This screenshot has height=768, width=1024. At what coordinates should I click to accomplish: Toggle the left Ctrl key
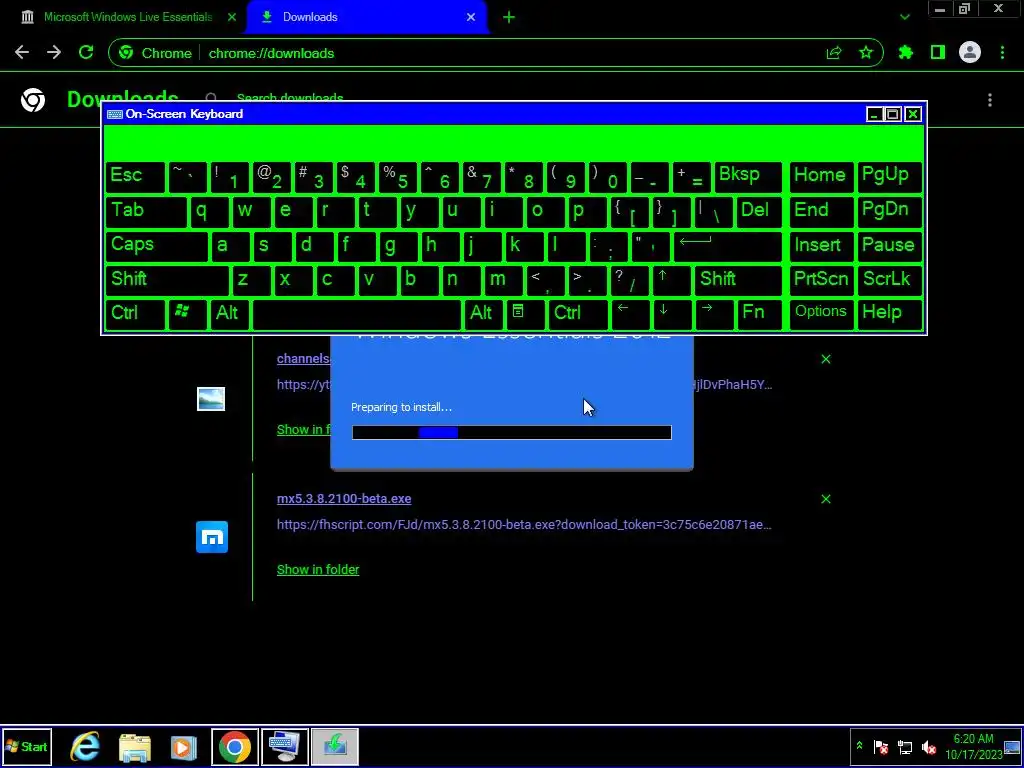tap(135, 315)
